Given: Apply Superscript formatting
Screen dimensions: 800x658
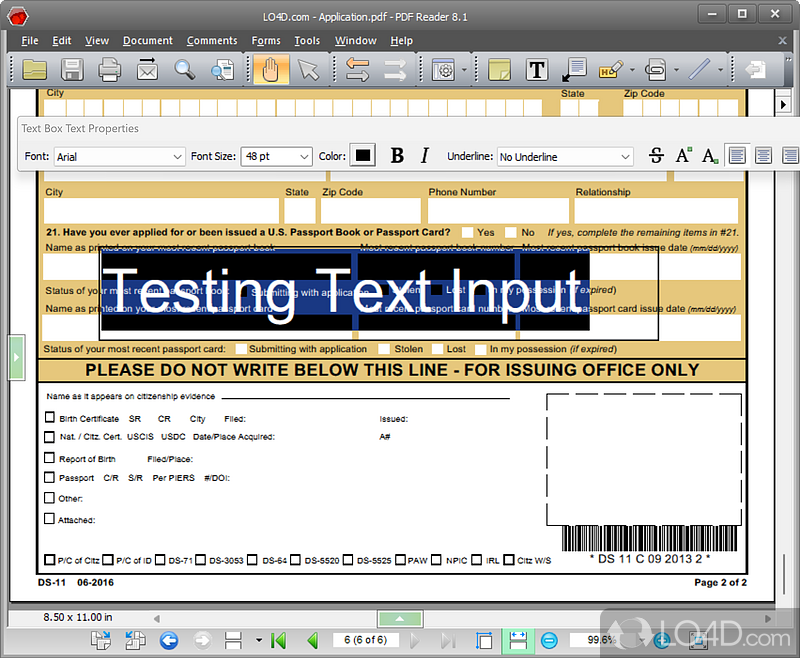Looking at the screenshot, I should coord(683,156).
